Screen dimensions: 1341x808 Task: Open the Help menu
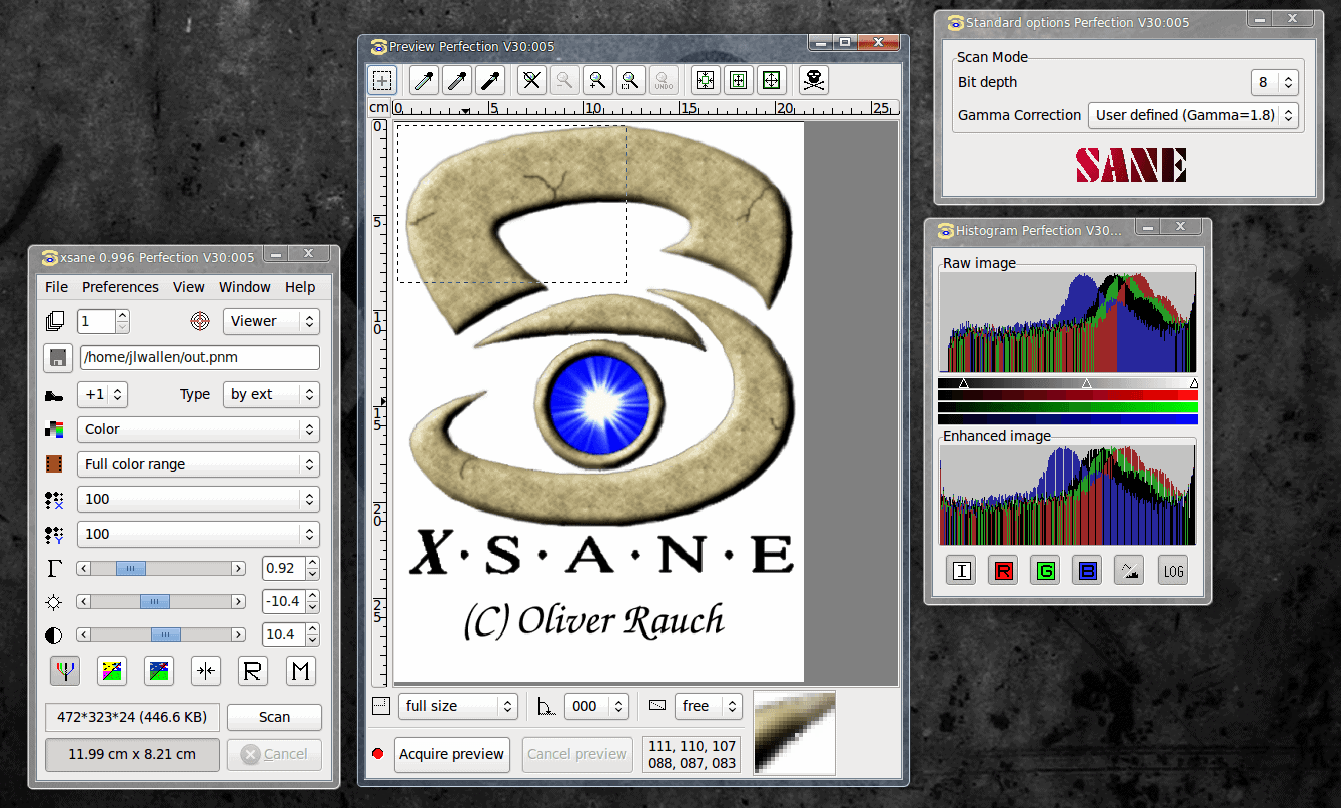tap(300, 287)
